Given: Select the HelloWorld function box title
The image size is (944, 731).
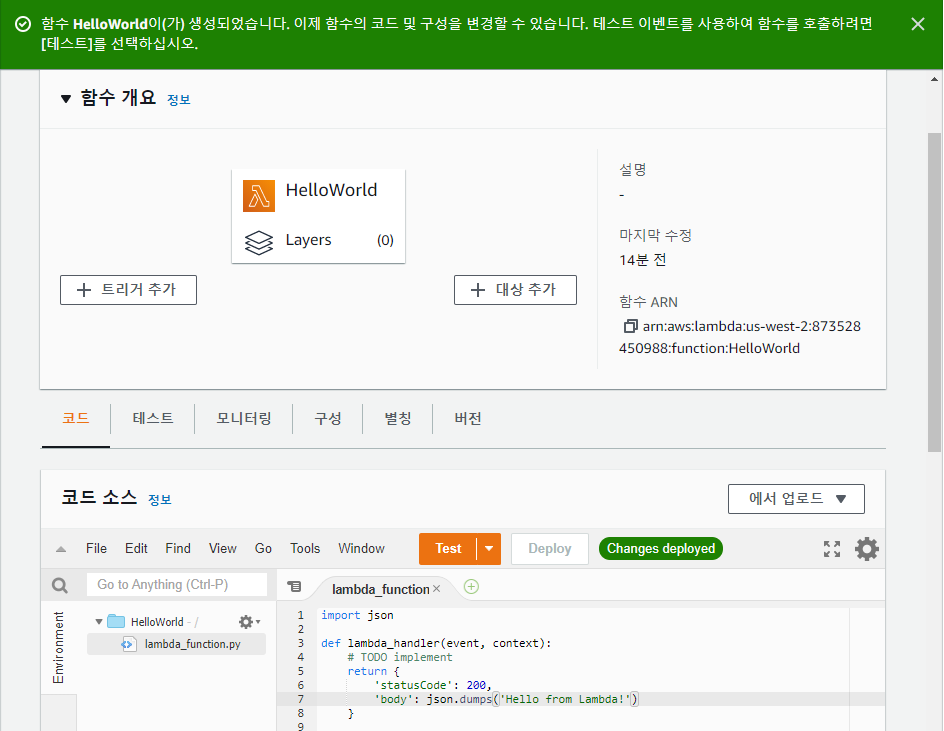Looking at the screenshot, I should click(x=331, y=190).
